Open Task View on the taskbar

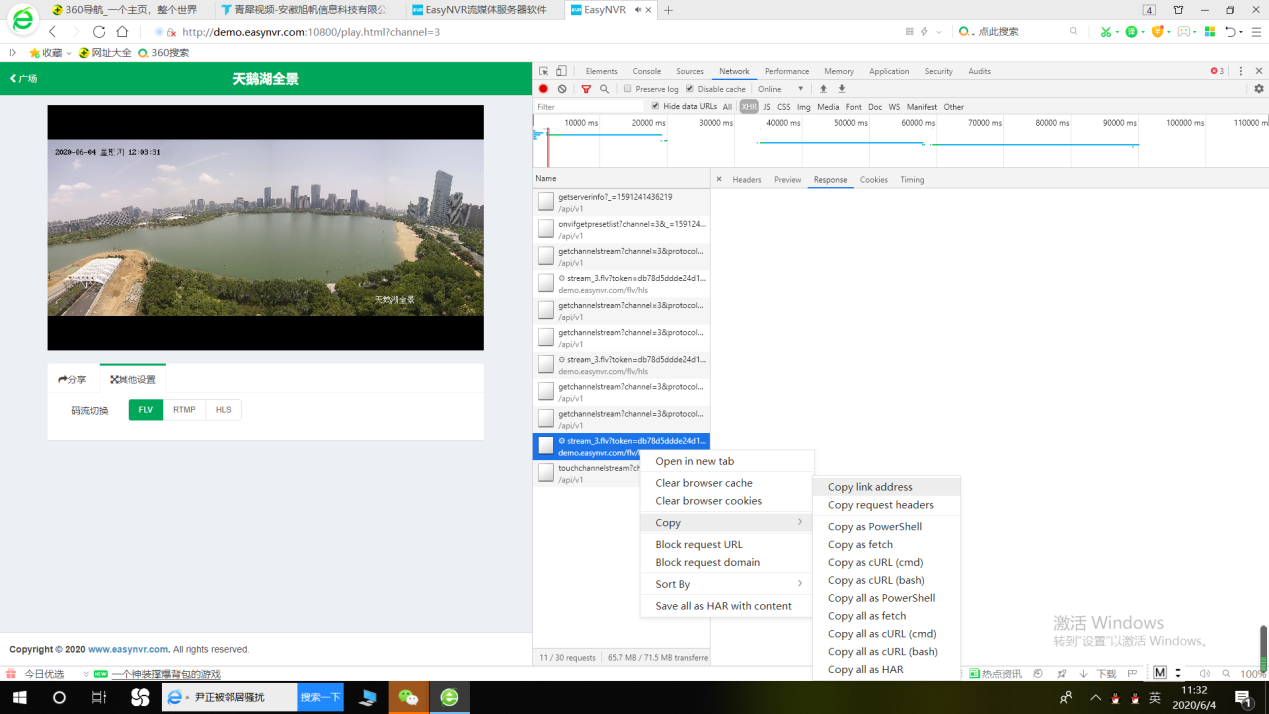[x=99, y=698]
